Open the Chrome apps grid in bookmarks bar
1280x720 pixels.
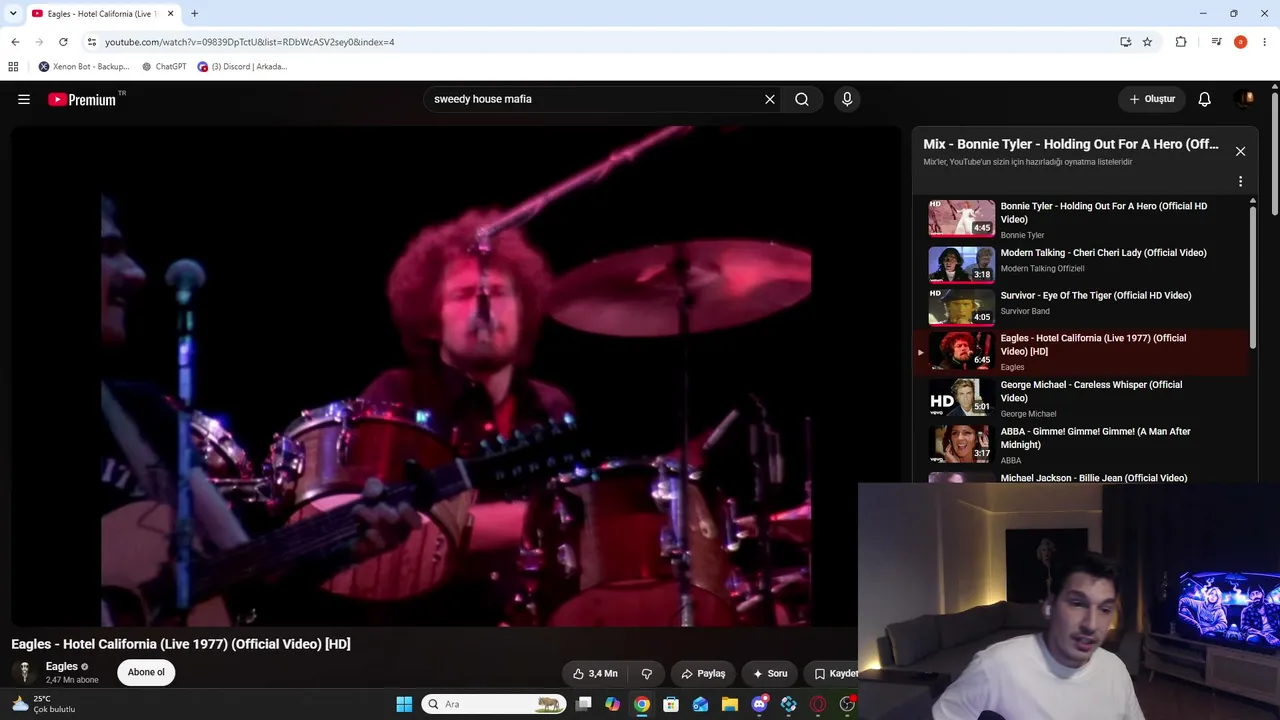coord(13,67)
